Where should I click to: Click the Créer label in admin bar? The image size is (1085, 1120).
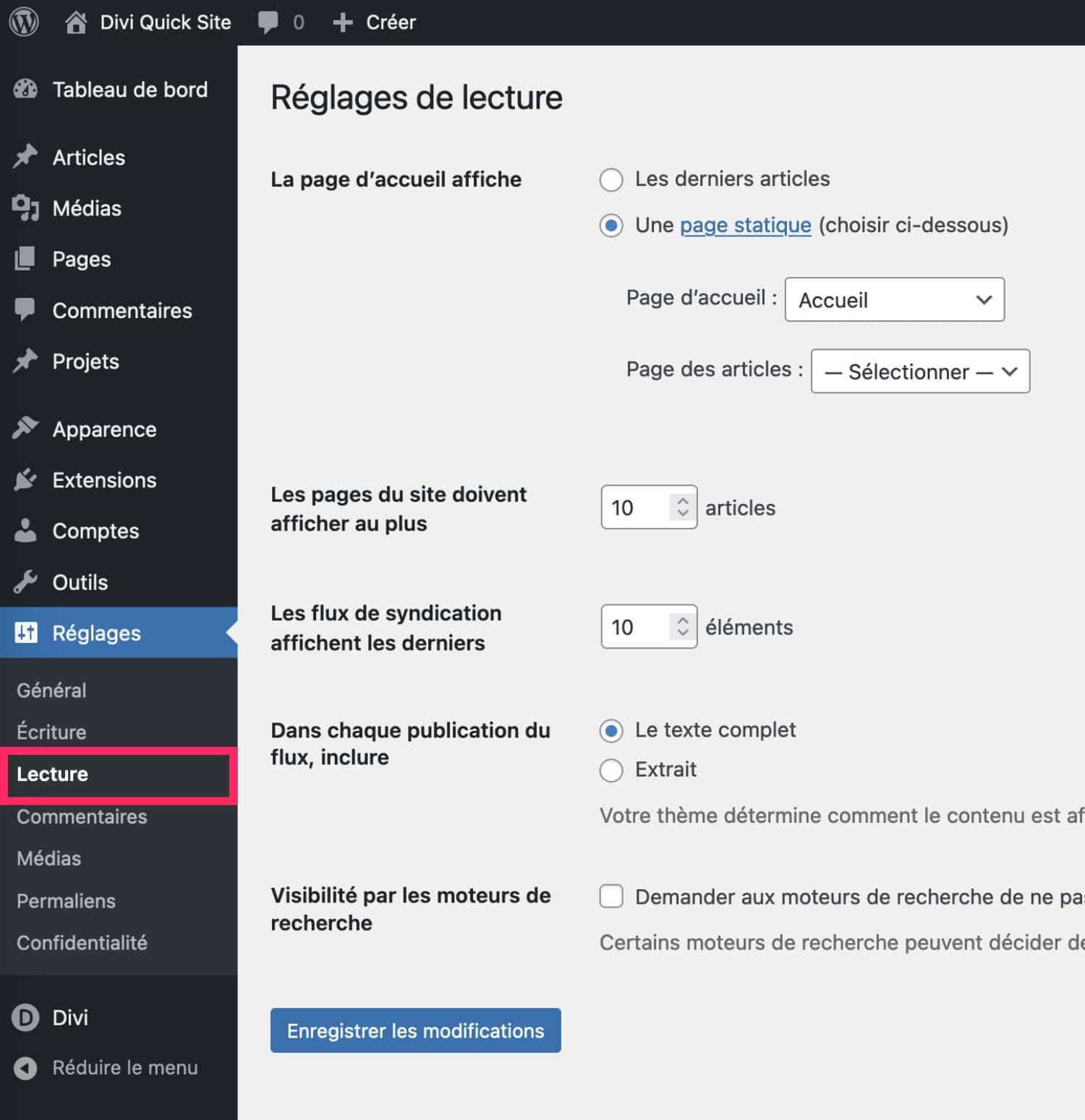(x=391, y=22)
